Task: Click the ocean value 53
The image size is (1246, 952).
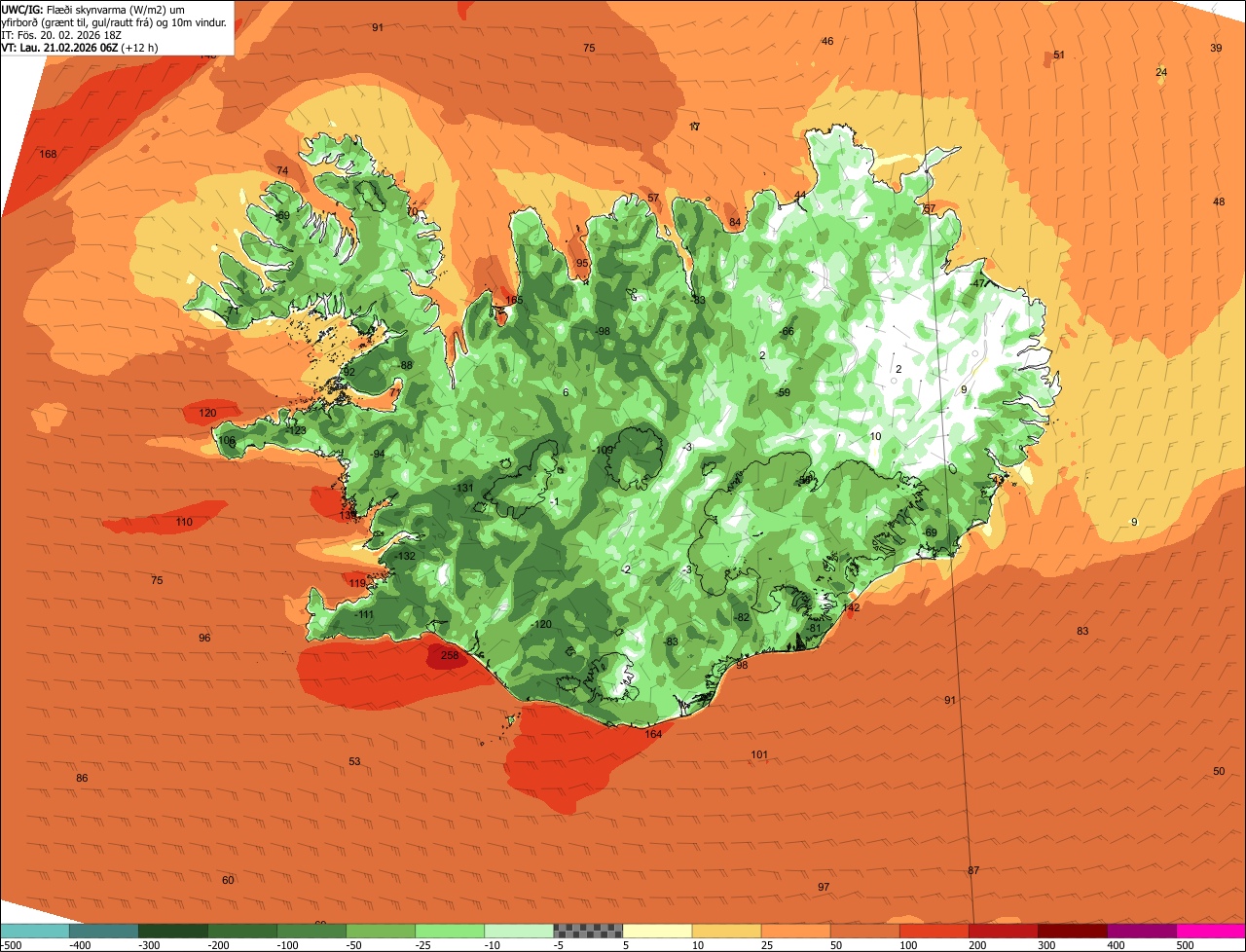Action: 354,761
